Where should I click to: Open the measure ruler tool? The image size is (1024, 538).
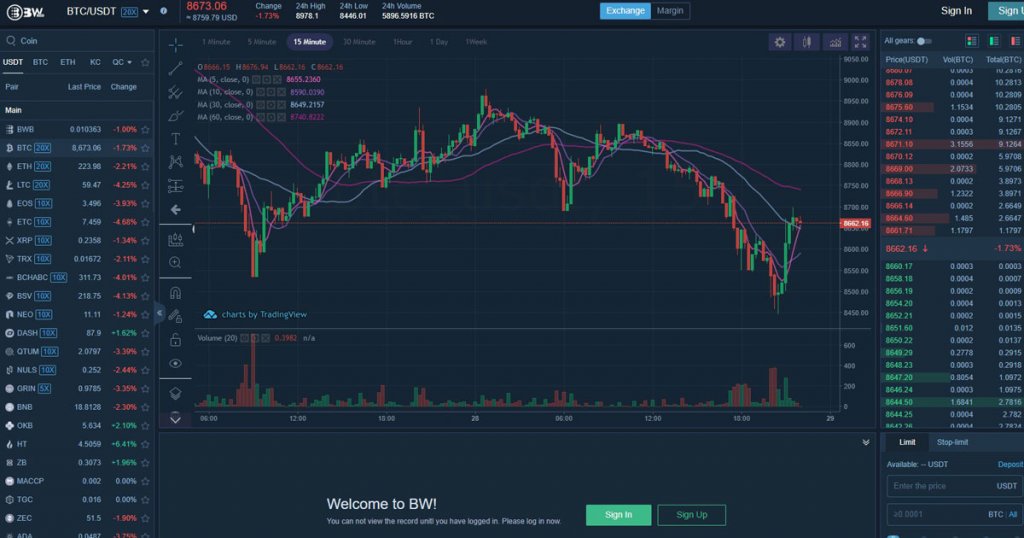click(x=176, y=240)
